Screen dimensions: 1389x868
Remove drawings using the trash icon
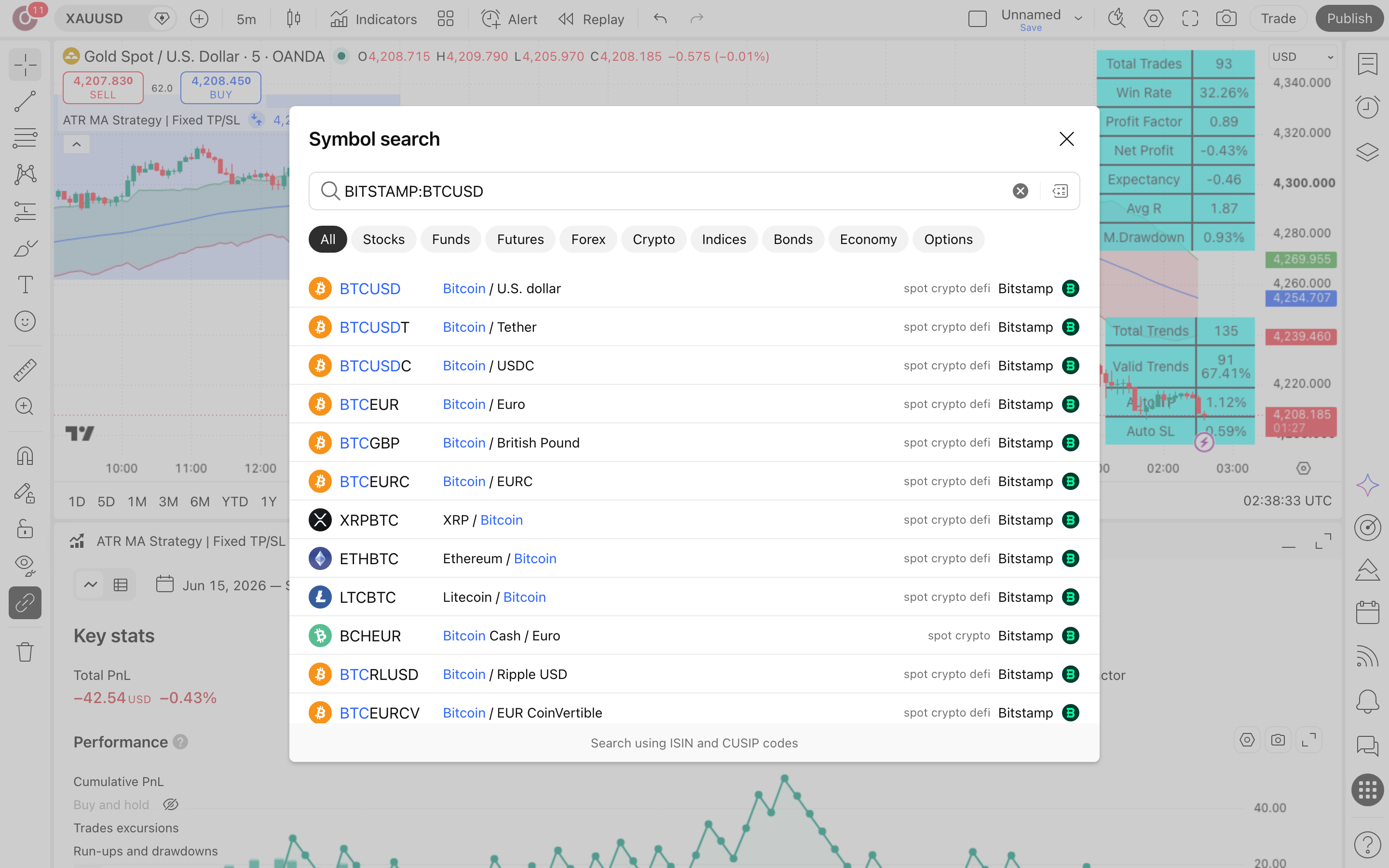(25, 651)
